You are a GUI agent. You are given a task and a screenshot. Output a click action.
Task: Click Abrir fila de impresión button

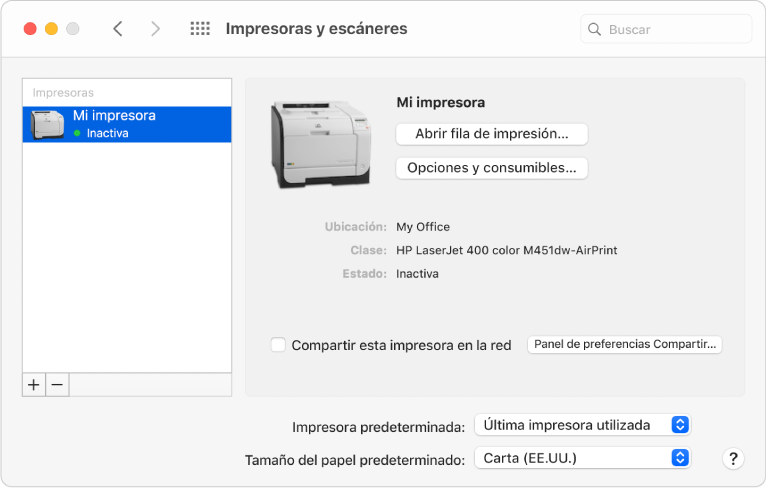[x=491, y=134]
